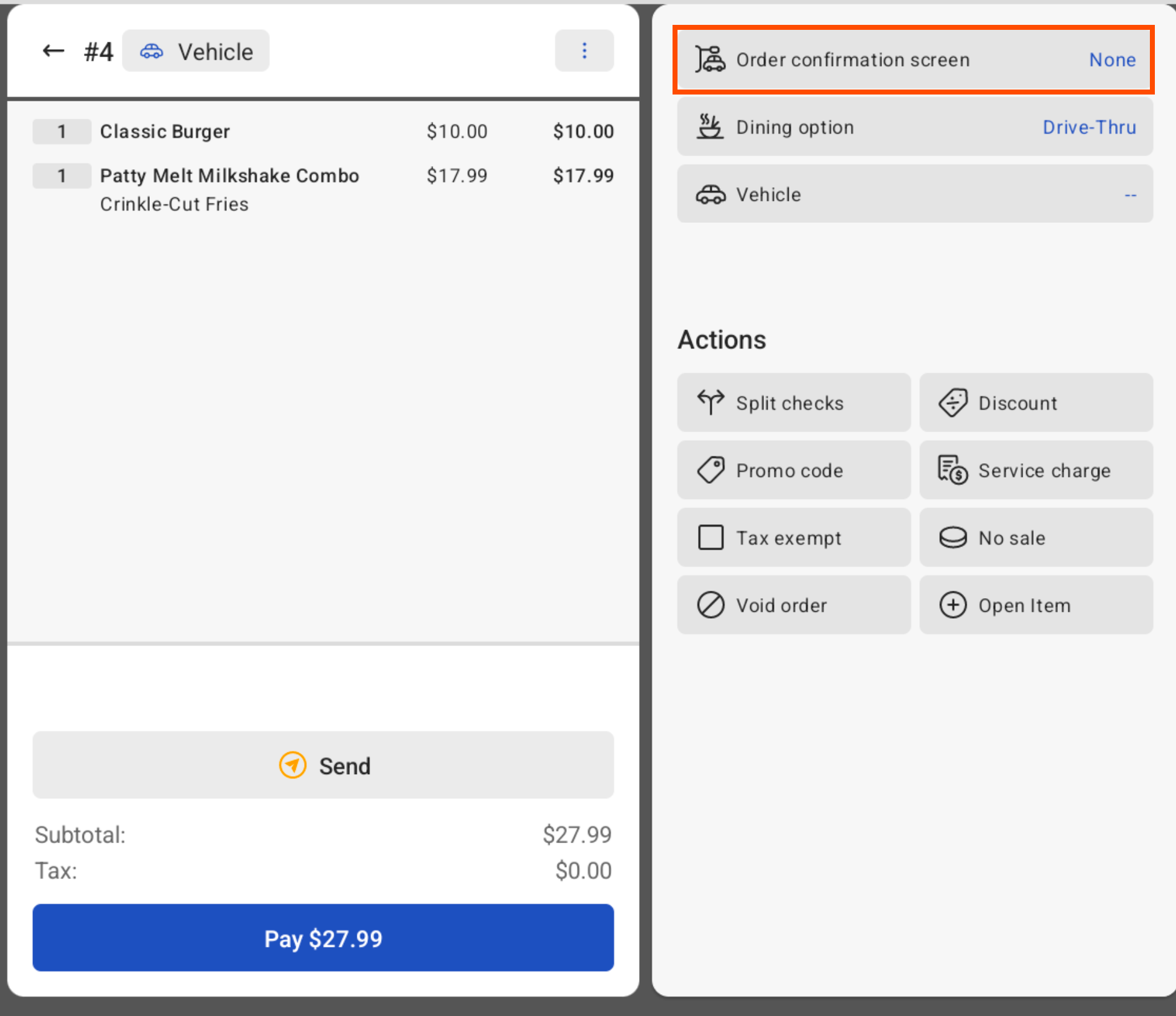Image resolution: width=1176 pixels, height=1016 pixels.
Task: Click the combo unit price $17.99
Action: (x=457, y=175)
